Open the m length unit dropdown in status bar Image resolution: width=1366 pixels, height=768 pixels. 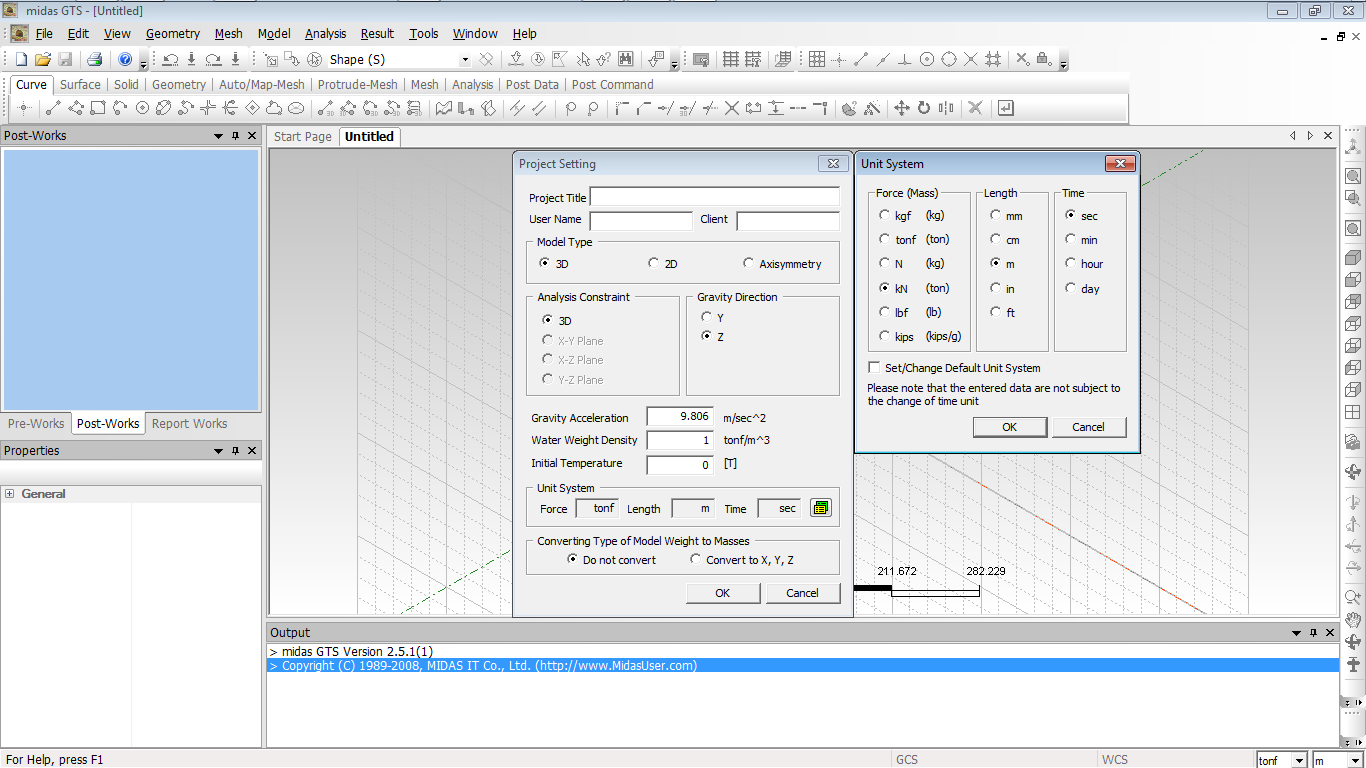pos(1355,760)
